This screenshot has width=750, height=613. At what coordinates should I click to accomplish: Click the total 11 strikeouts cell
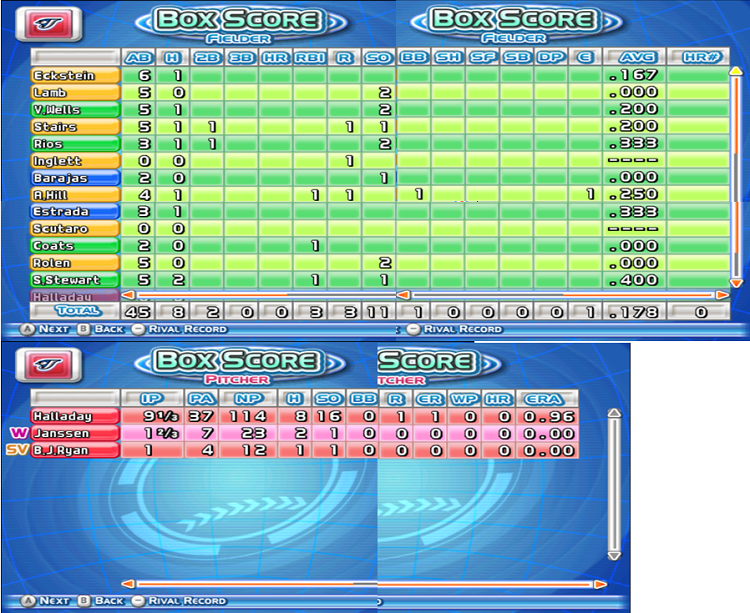tap(378, 312)
